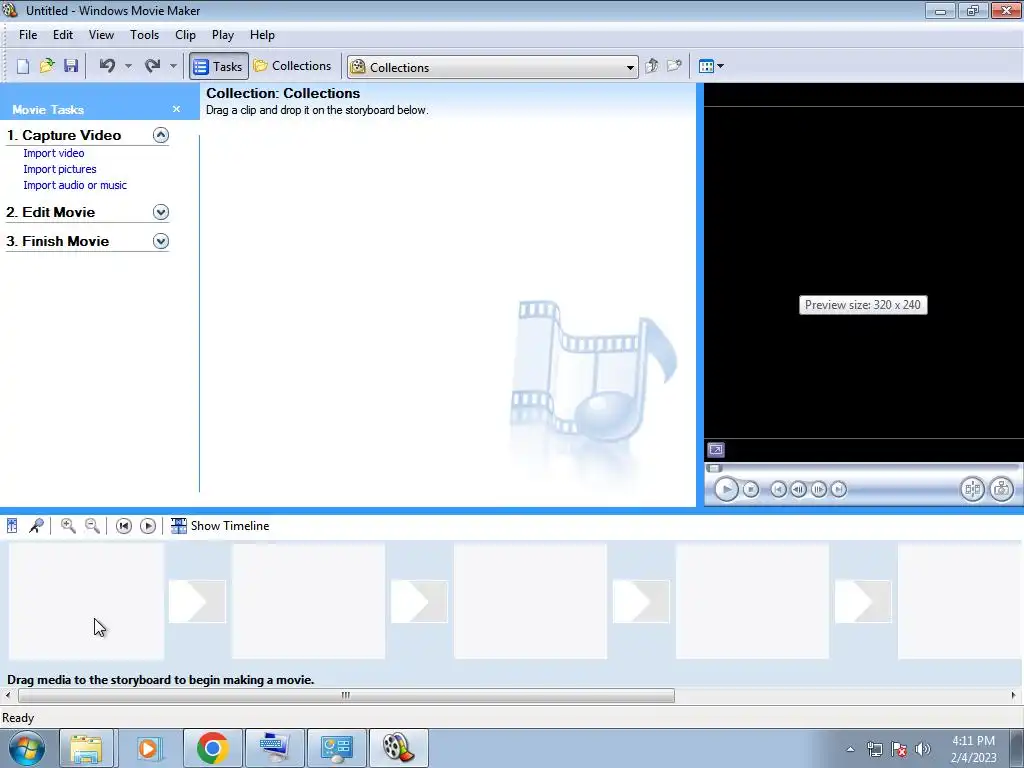Close the Movie Tasks pane

(176, 109)
